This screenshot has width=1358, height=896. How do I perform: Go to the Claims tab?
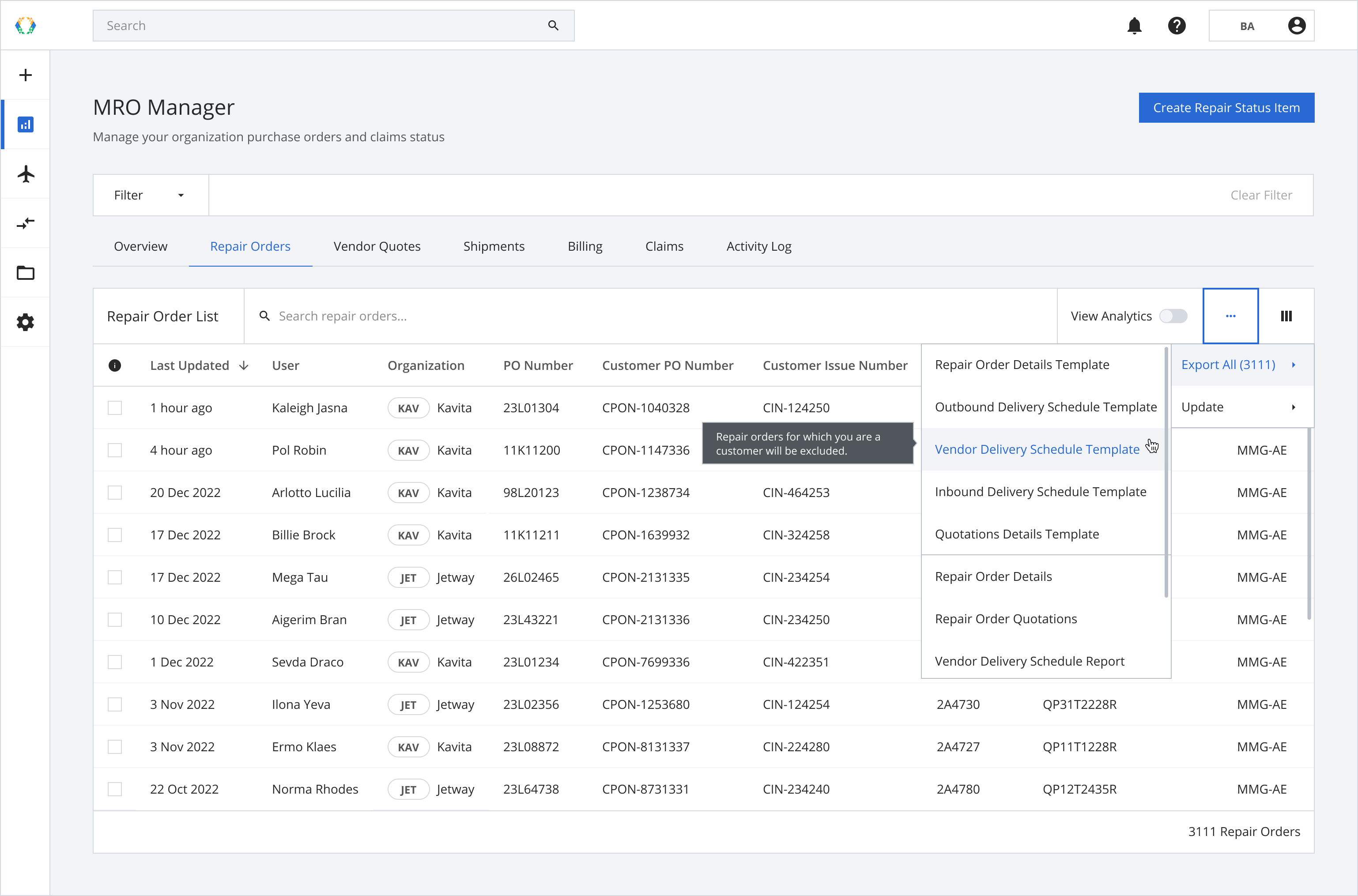[x=664, y=246]
